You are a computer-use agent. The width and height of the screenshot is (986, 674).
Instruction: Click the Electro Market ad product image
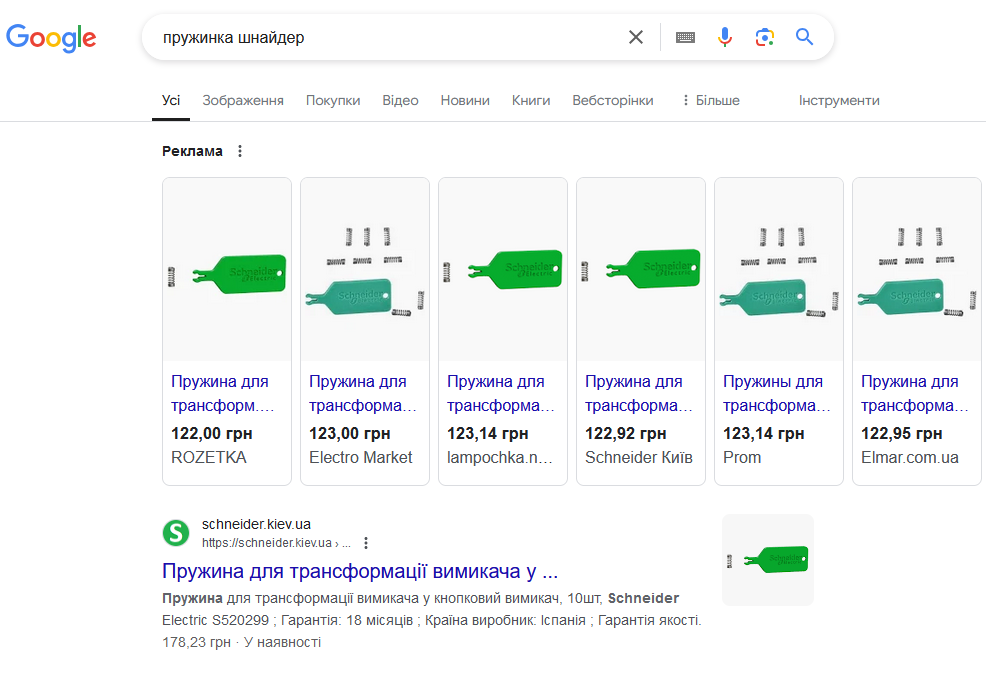click(x=365, y=270)
